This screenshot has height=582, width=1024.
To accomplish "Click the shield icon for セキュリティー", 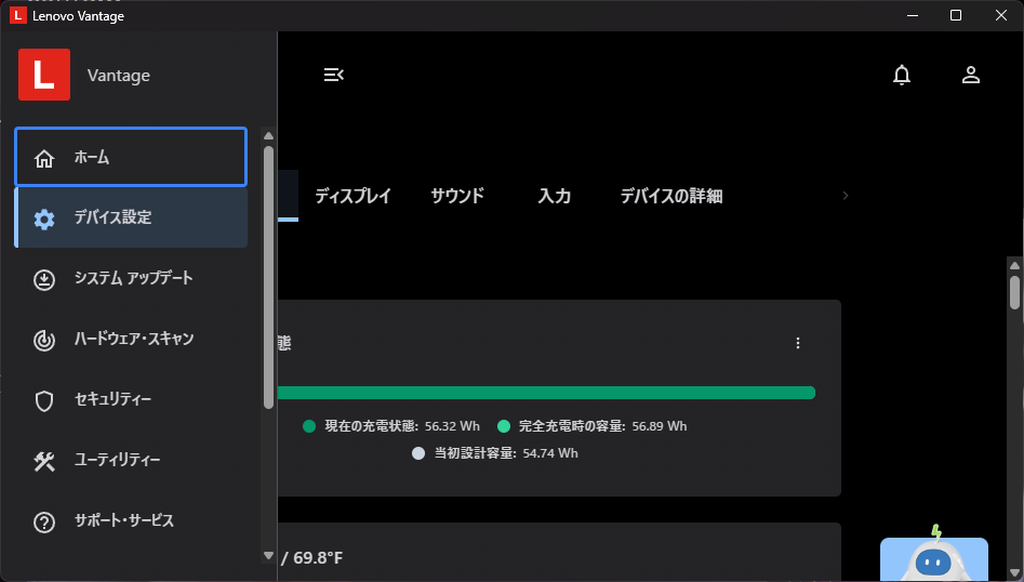I will click(44, 401).
